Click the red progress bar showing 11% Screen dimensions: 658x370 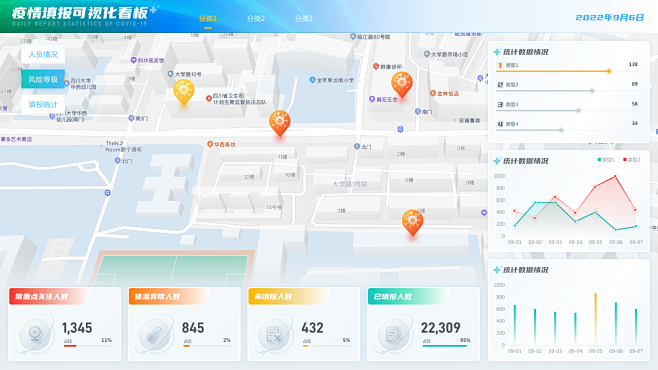point(70,346)
